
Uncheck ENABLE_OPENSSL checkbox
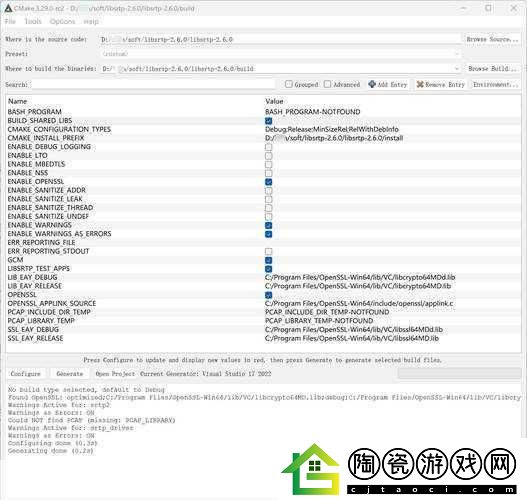(268, 182)
